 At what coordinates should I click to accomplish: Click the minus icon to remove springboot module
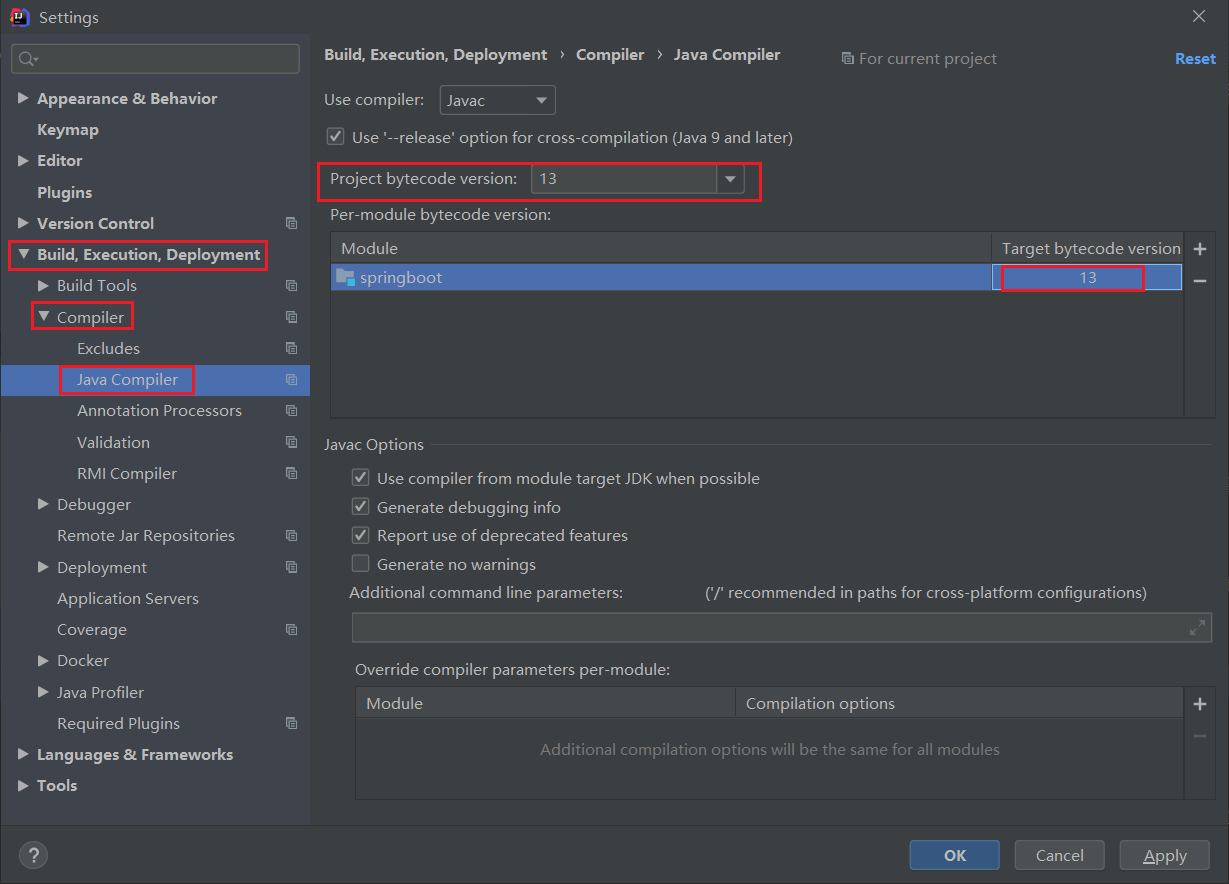[x=1200, y=282]
